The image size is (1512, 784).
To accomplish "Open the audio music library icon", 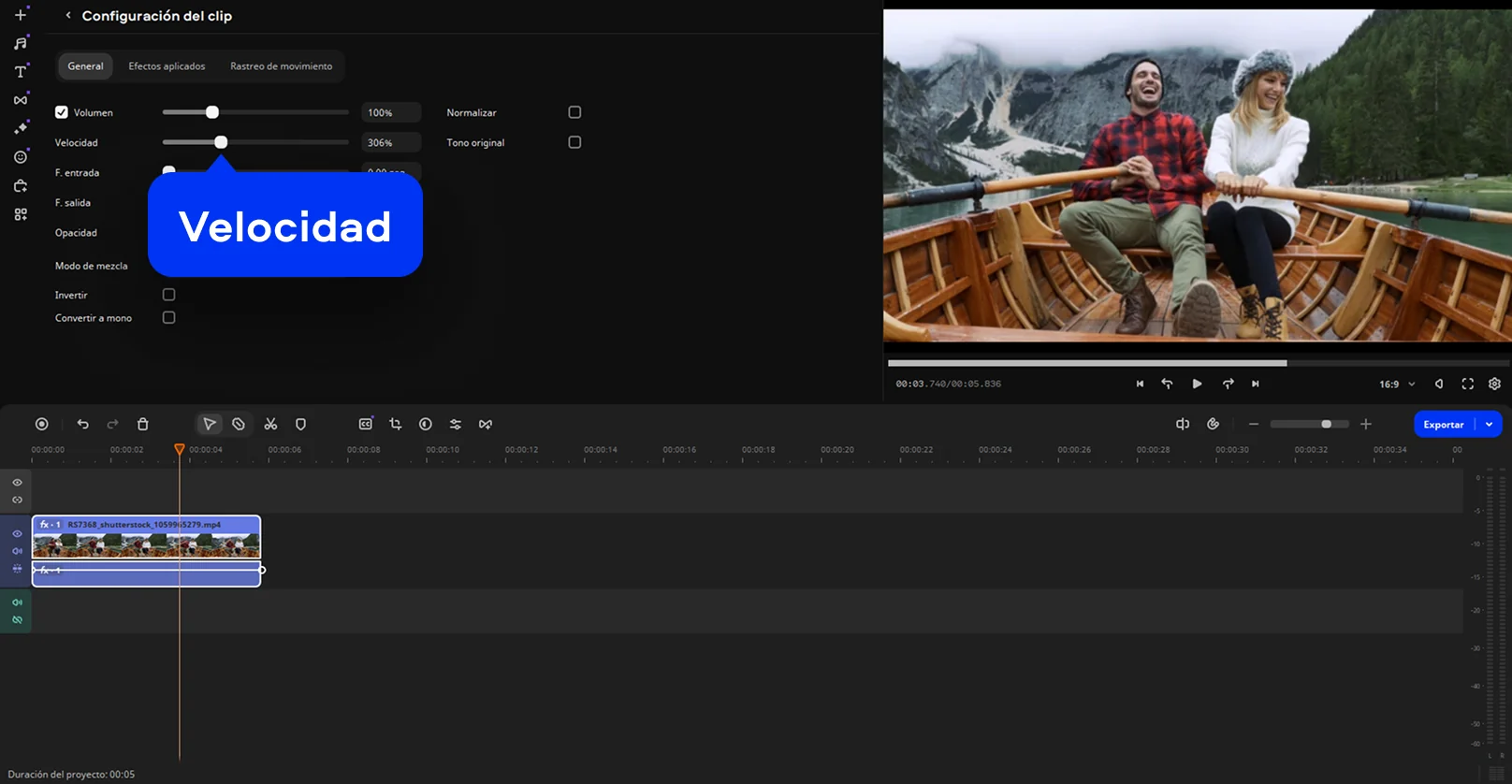I will coord(21,43).
